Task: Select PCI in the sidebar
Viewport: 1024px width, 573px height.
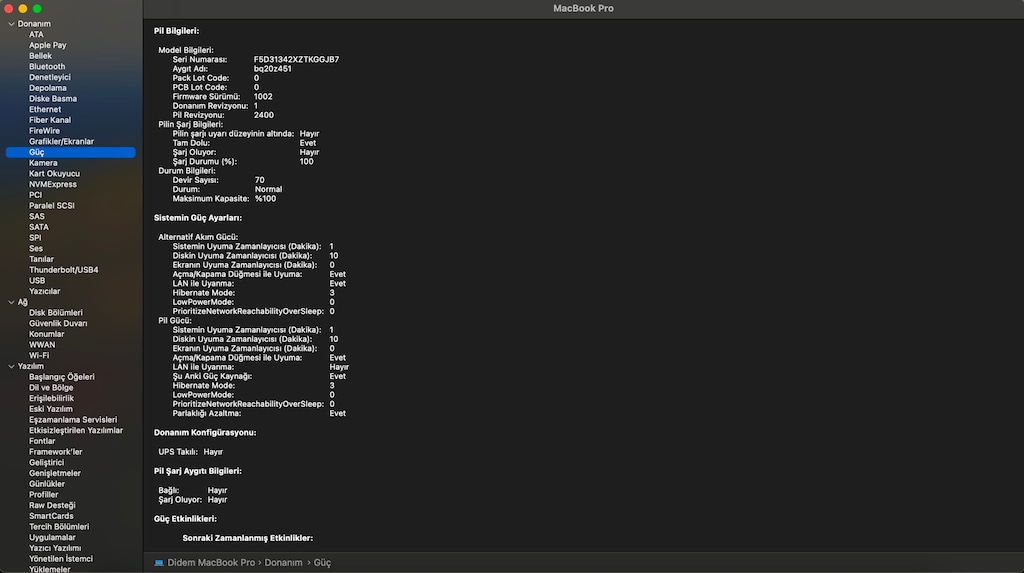Action: click(35, 195)
